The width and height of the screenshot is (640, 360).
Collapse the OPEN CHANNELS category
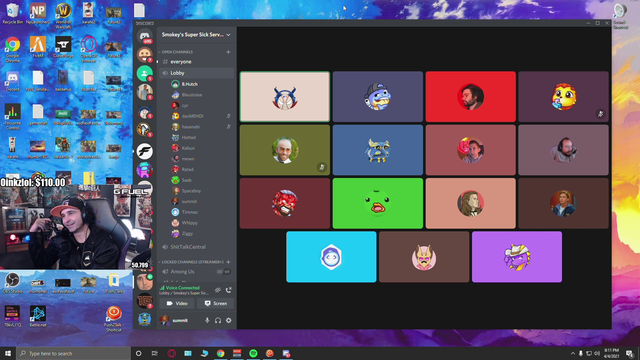coord(176,52)
